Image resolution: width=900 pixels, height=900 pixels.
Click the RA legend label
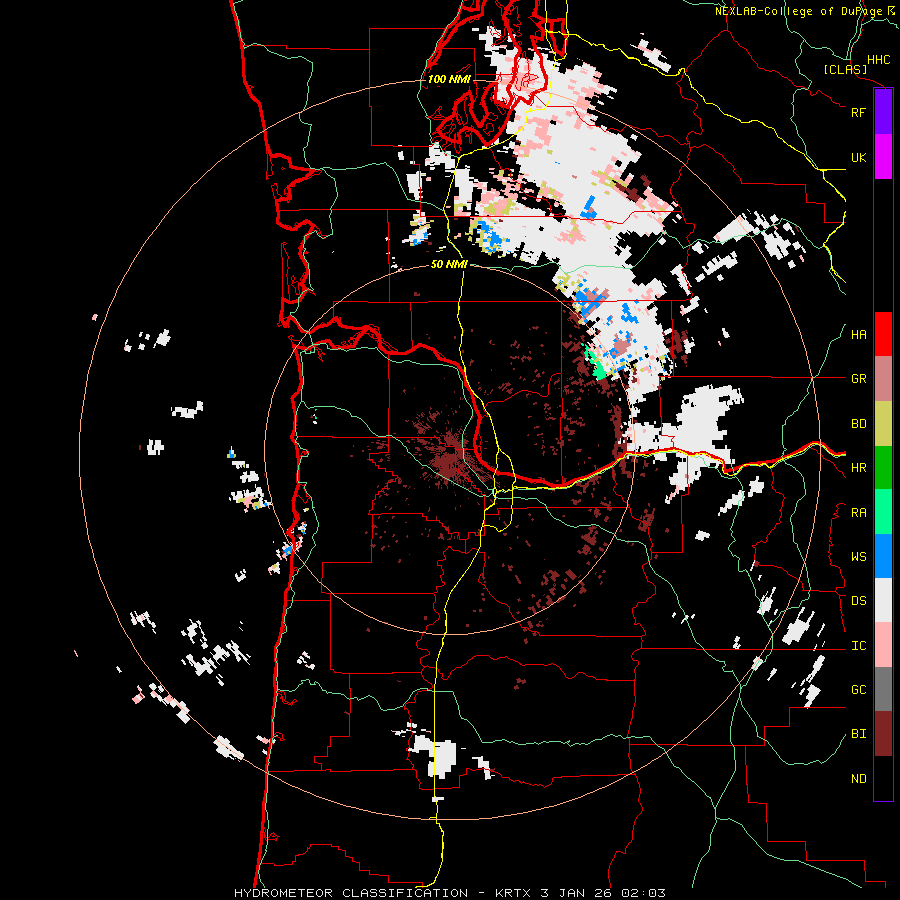[x=858, y=513]
